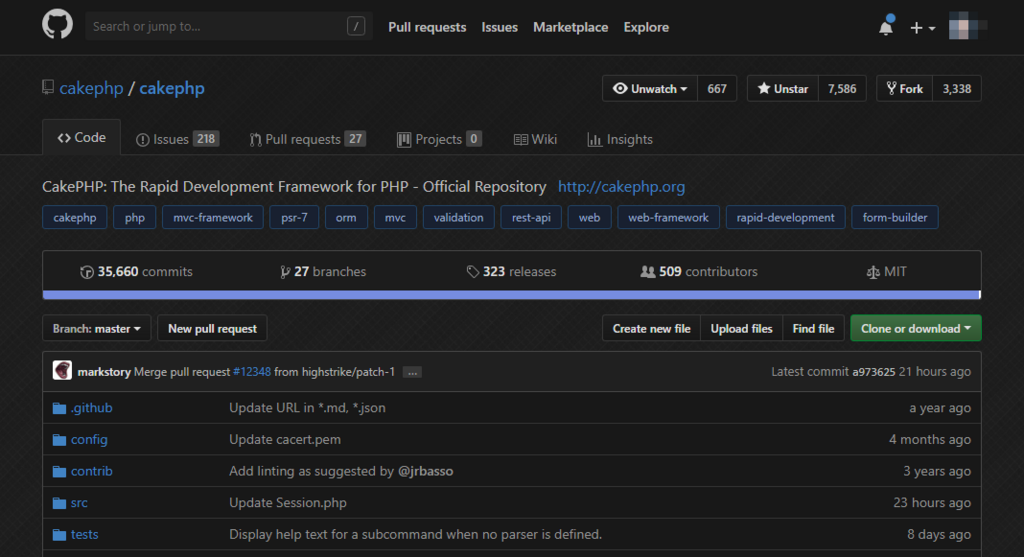
Task: Open the notifications bell
Action: (886, 27)
